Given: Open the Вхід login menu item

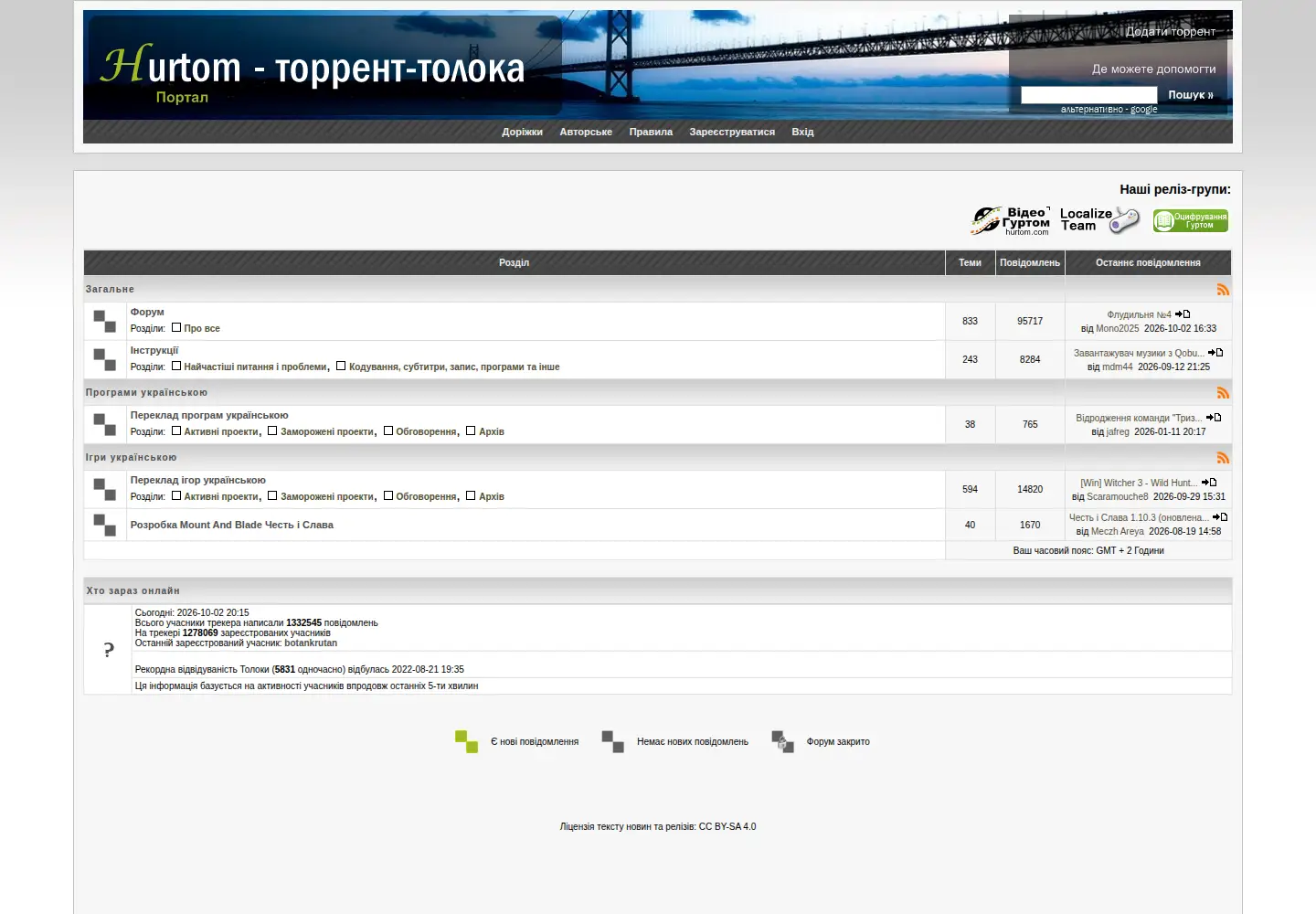Looking at the screenshot, I should [x=802, y=133].
